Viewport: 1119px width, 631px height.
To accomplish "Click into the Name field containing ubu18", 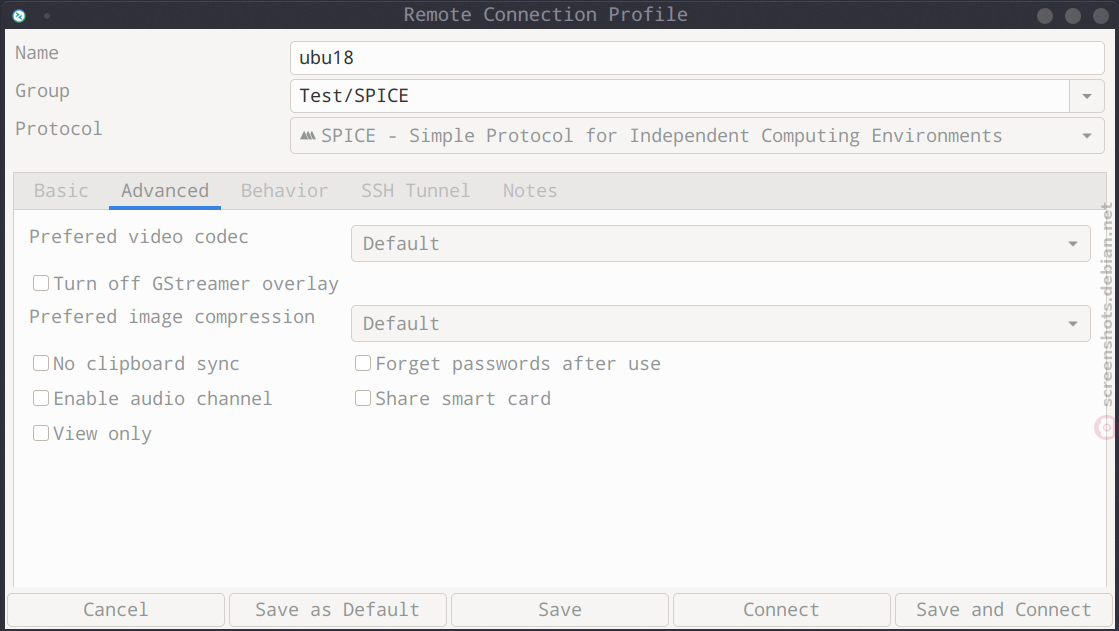I will 697,58.
